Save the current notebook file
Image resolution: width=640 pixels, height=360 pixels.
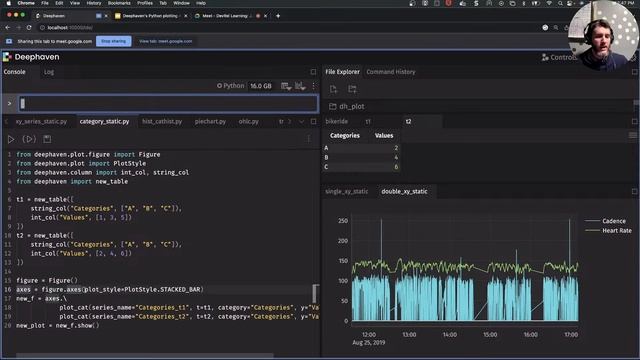click(47, 139)
